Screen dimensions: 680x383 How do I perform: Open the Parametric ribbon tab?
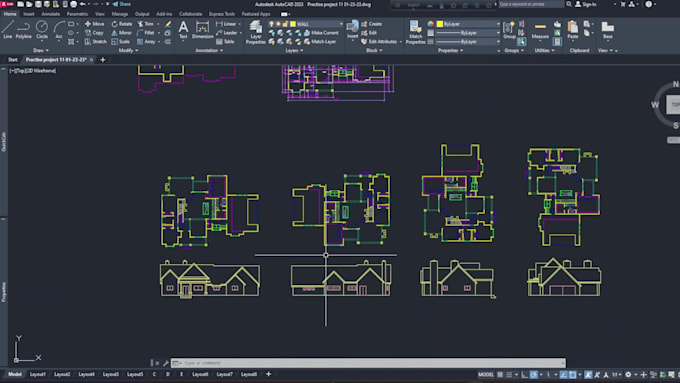77,14
